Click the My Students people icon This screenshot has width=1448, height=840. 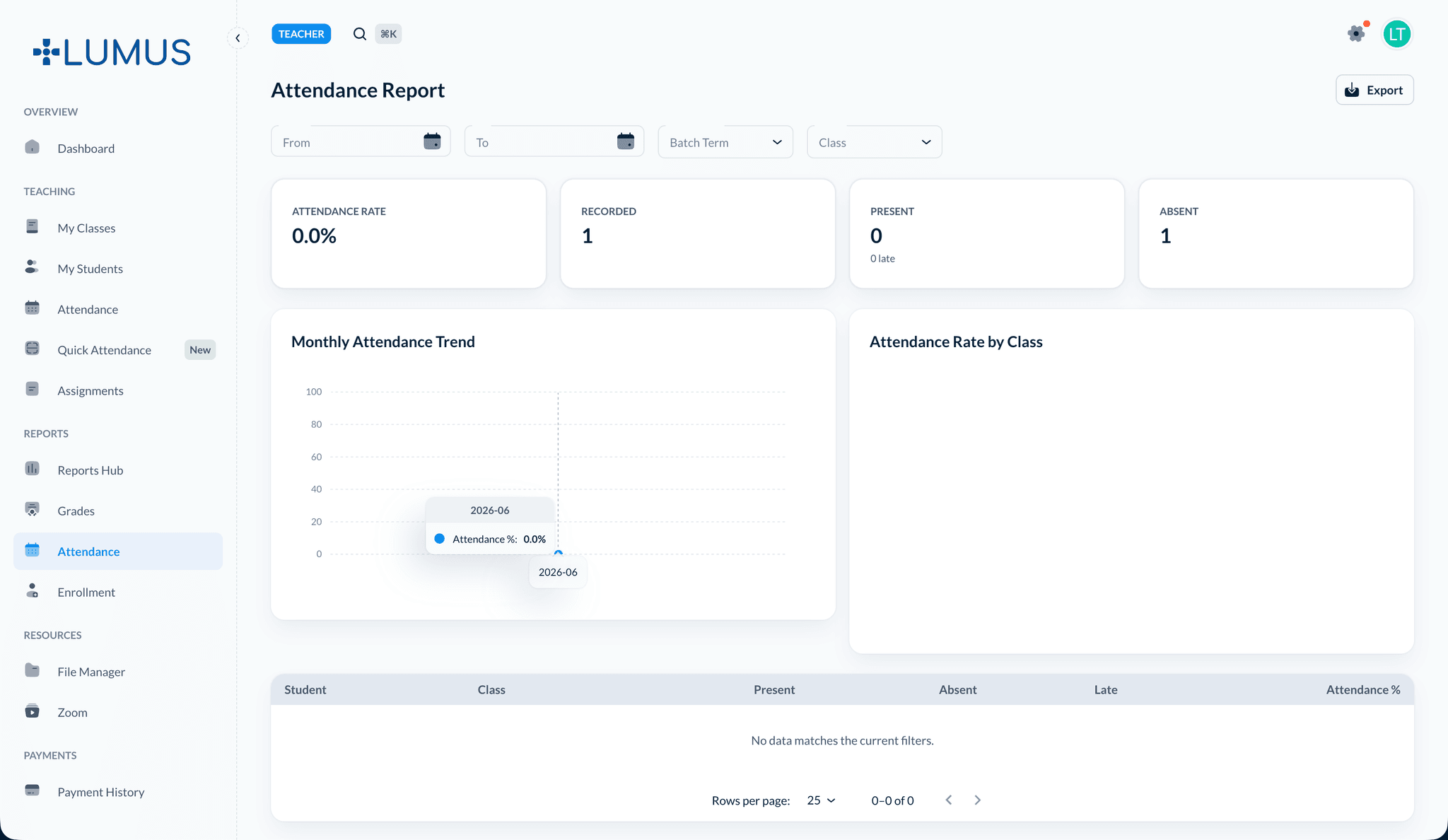click(33, 267)
